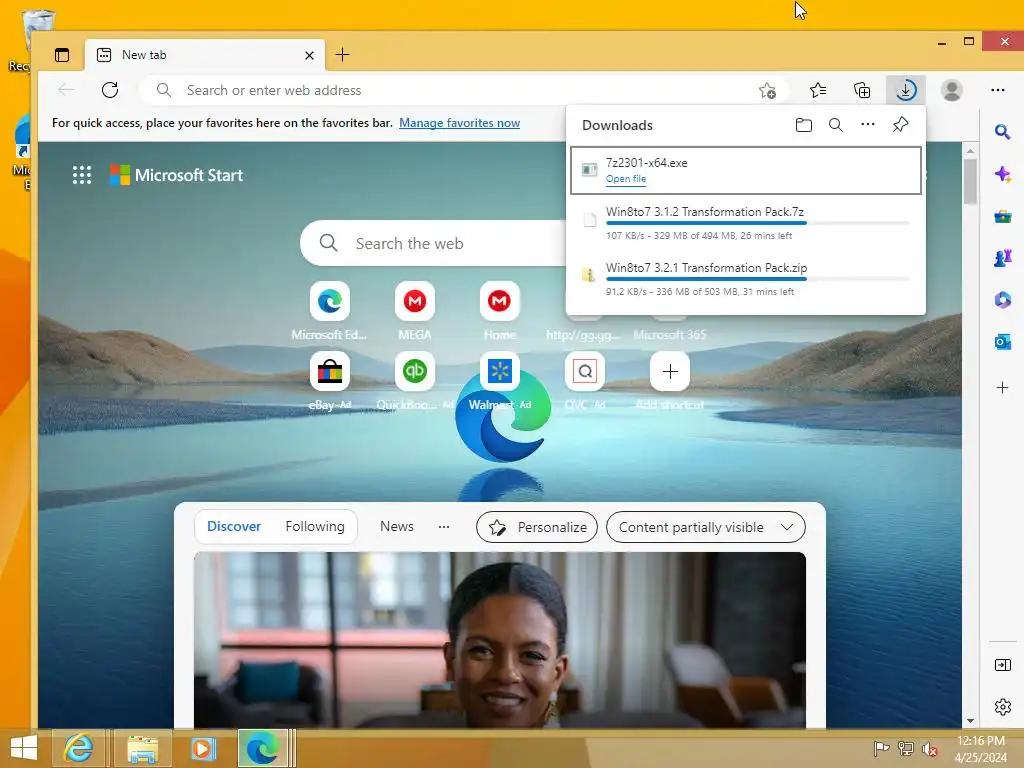1024x768 pixels.
Task: Open the Collections icon
Action: tap(862, 90)
